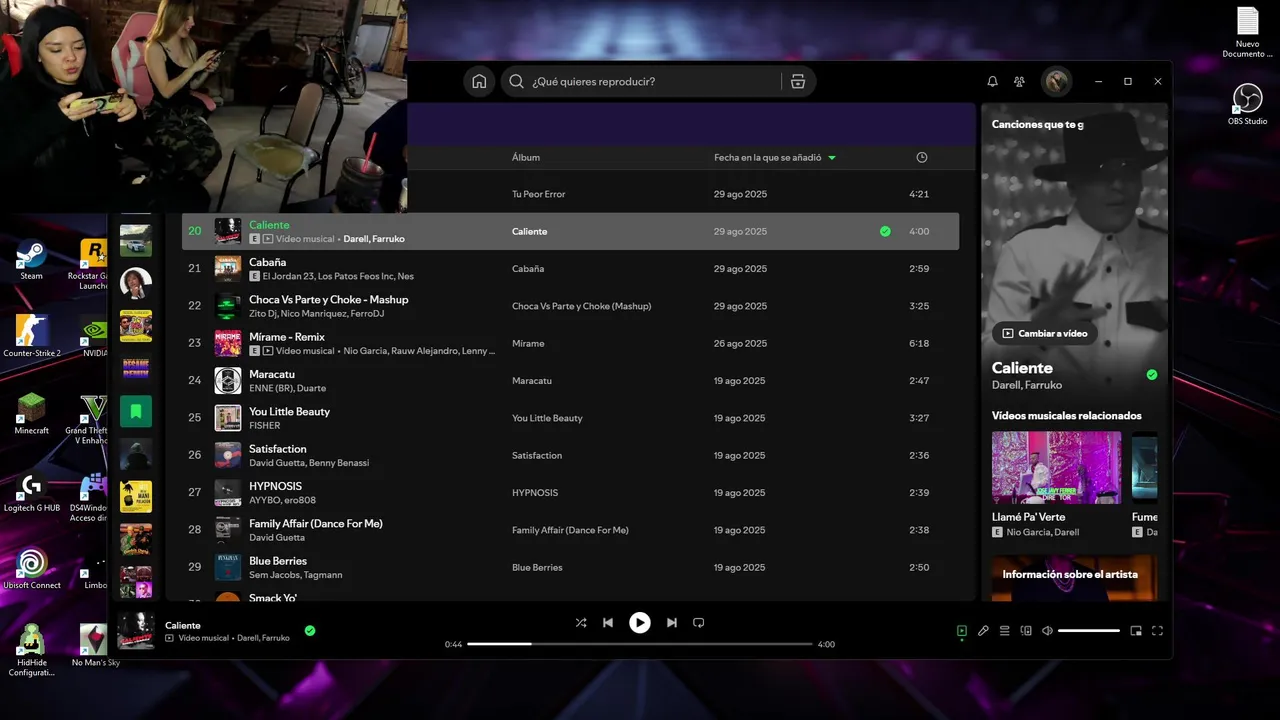
Task: Select song You Little Beauty
Action: 570,418
